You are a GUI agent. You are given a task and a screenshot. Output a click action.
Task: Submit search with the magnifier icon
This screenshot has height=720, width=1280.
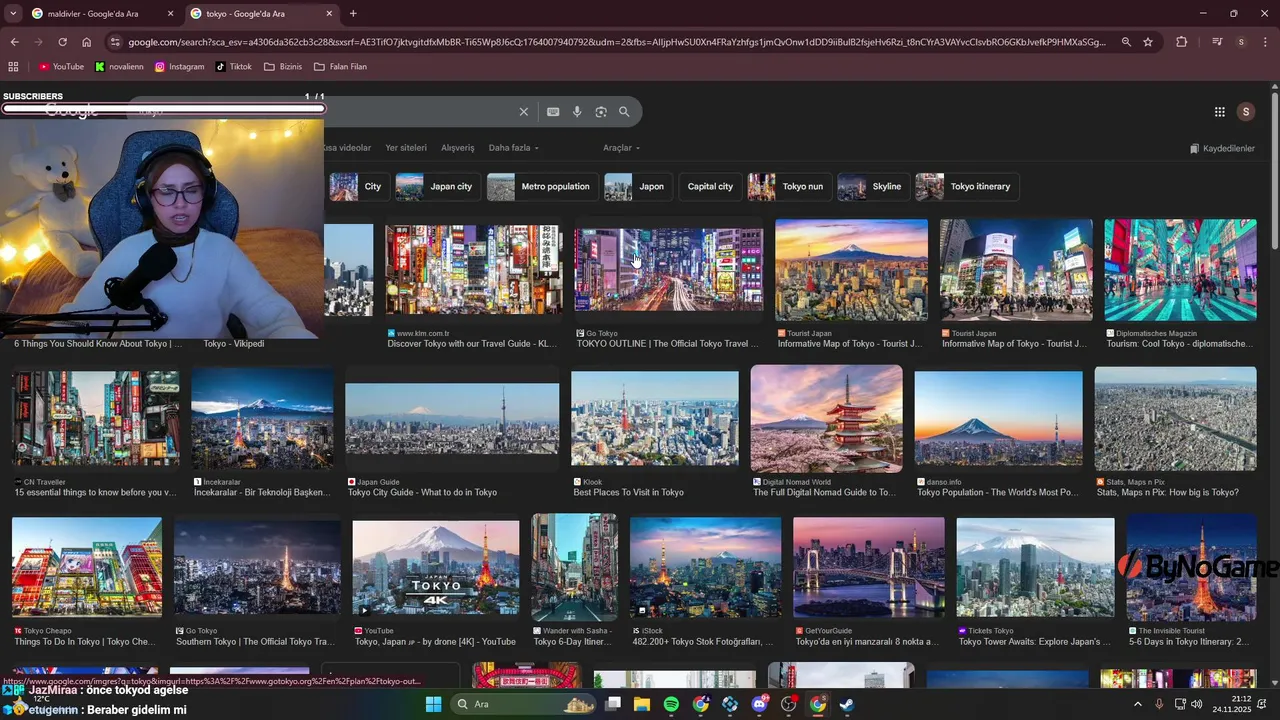click(x=624, y=112)
